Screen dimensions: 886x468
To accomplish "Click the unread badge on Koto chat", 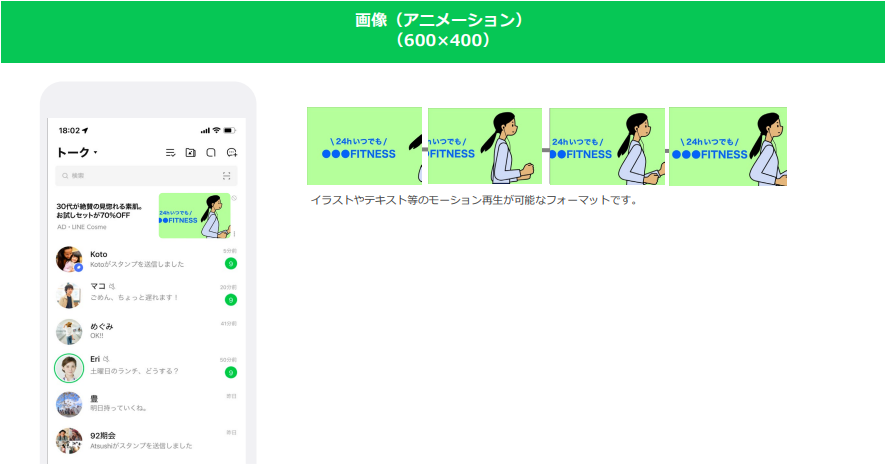I will [230, 264].
